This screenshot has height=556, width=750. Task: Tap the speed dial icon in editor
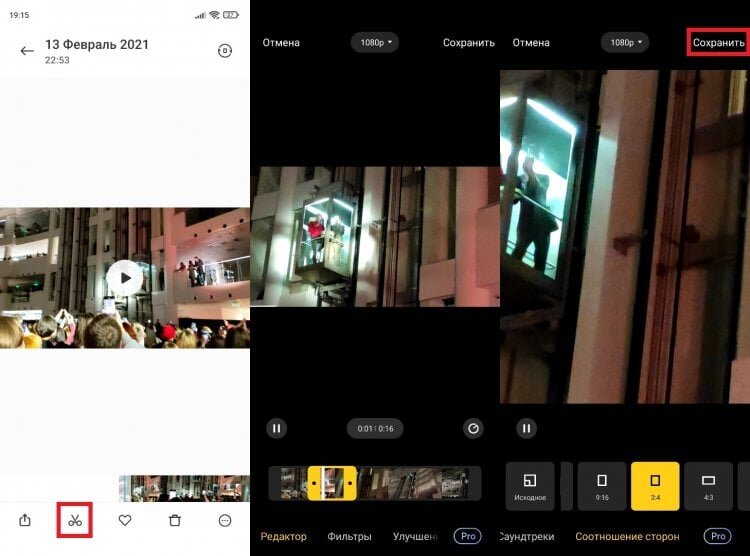(x=473, y=428)
